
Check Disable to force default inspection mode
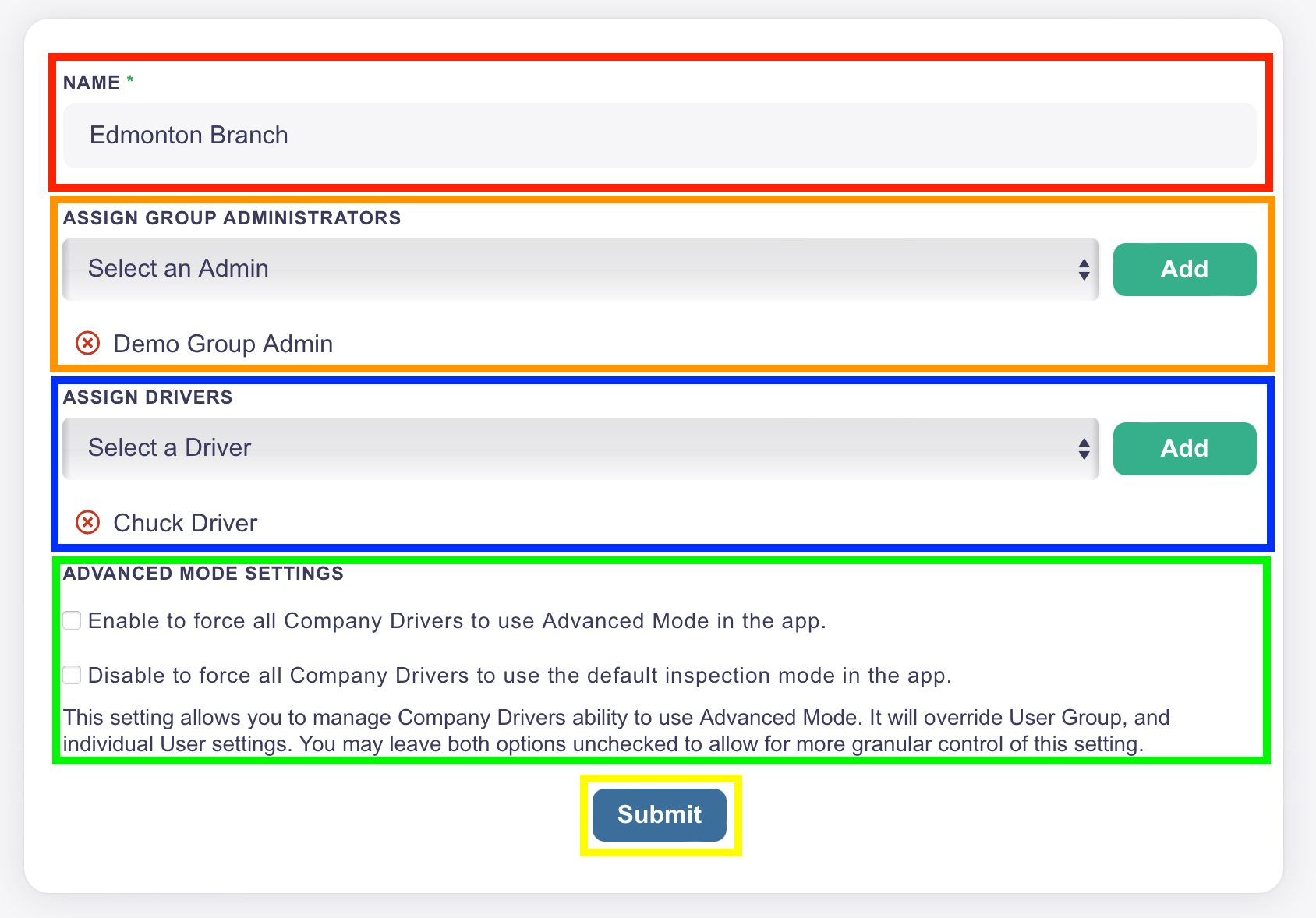click(73, 675)
